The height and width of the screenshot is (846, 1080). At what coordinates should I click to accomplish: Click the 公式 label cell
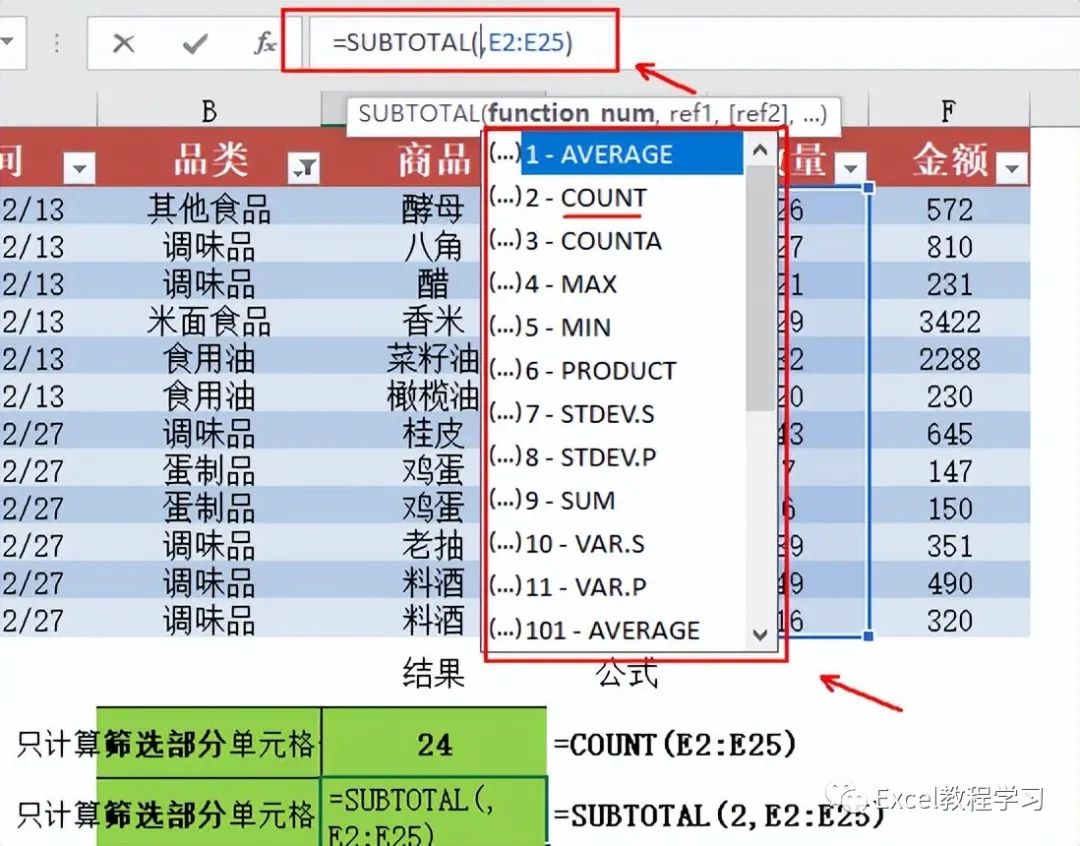[627, 672]
